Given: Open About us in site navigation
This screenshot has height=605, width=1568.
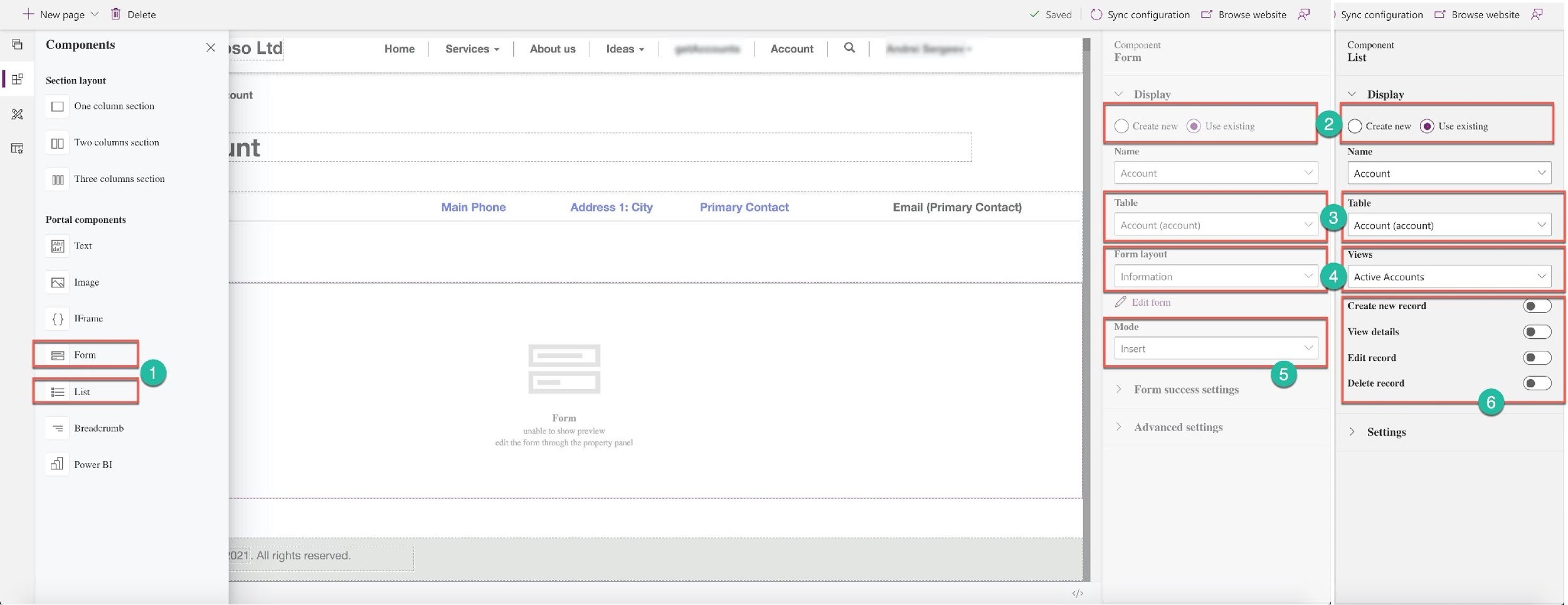Looking at the screenshot, I should (553, 48).
